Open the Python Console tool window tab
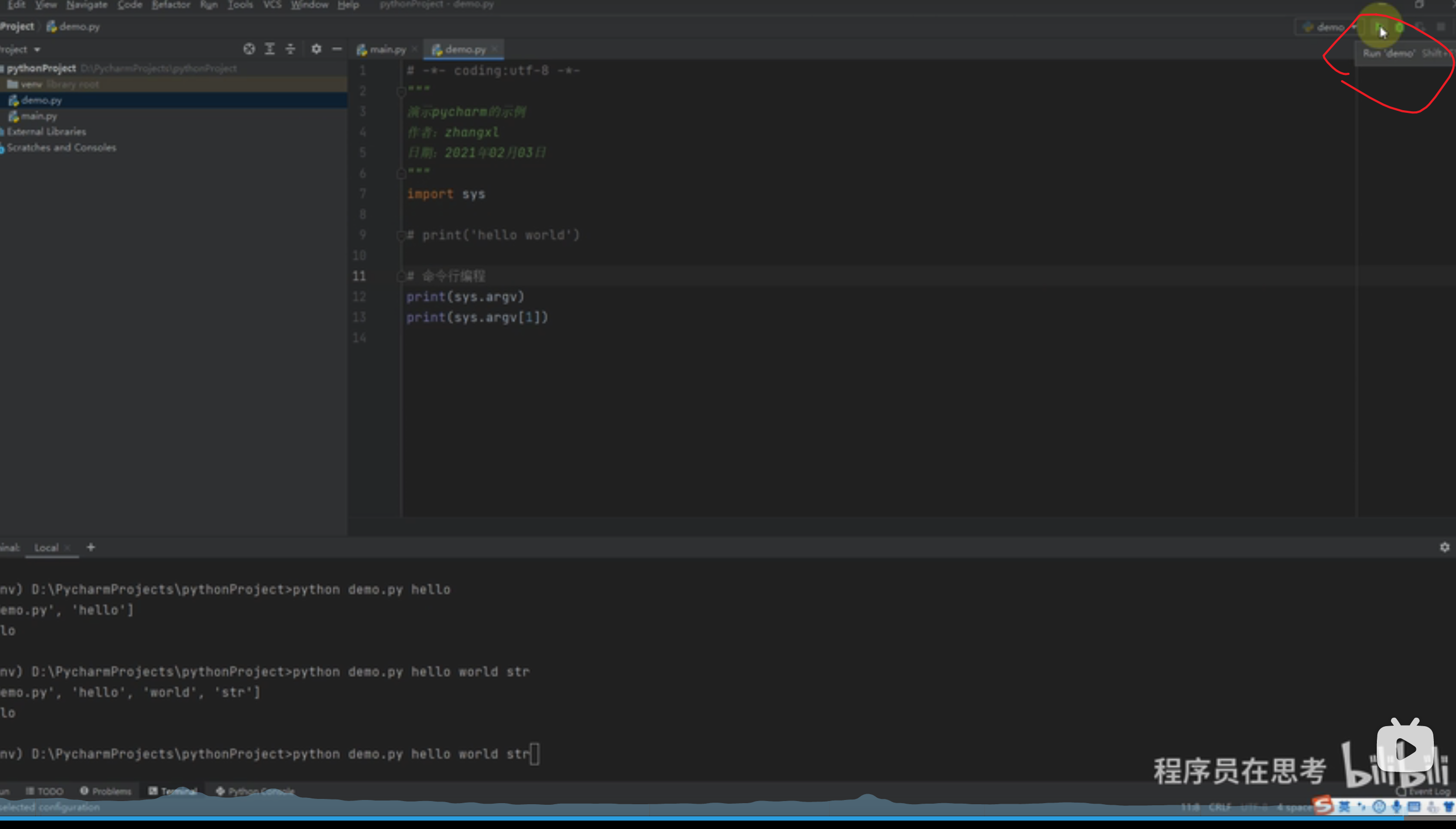This screenshot has width=1456, height=829. pos(255,792)
